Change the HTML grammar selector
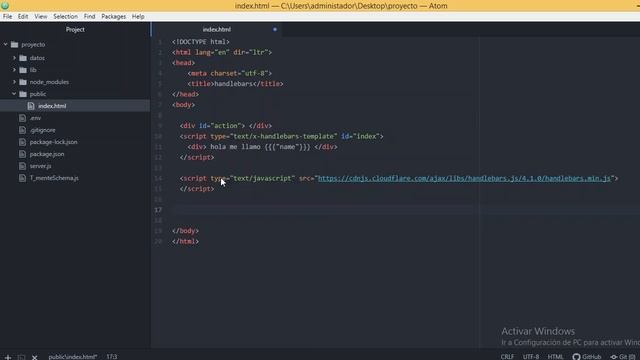The height and width of the screenshot is (360, 640). pyautogui.click(x=555, y=357)
